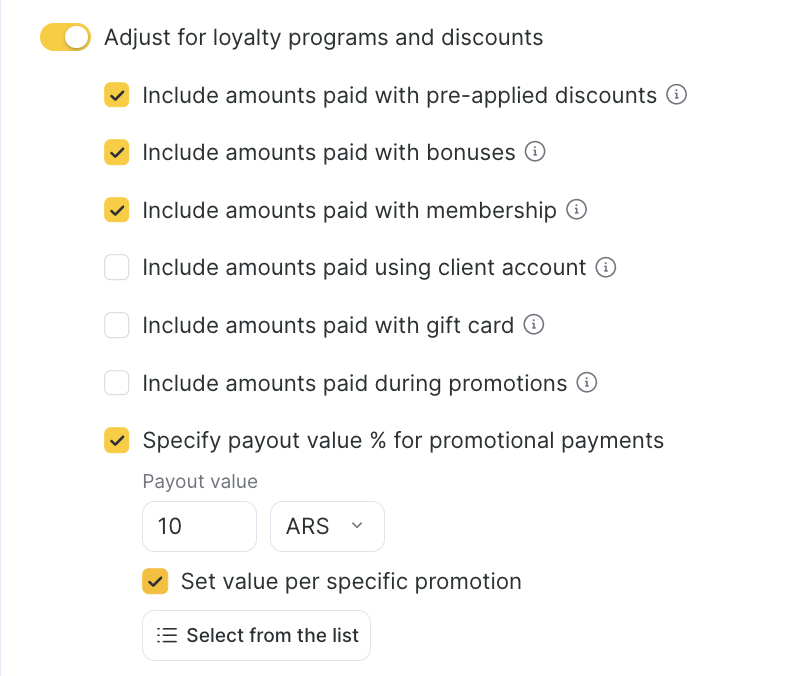Enable Include amounts paid using client account
Screen dimensions: 808x676
point(117,268)
